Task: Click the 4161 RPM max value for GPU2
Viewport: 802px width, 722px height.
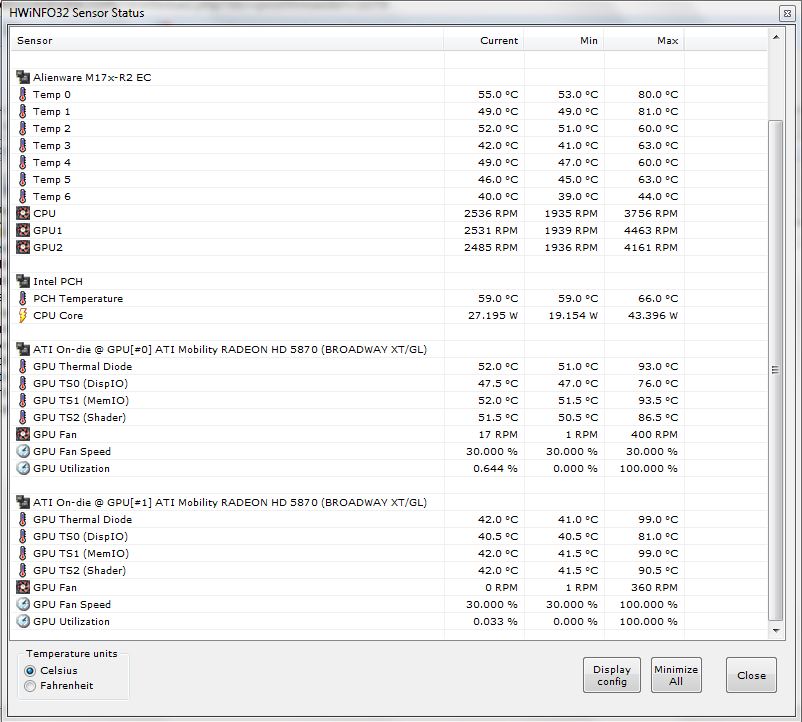Action: tap(651, 247)
